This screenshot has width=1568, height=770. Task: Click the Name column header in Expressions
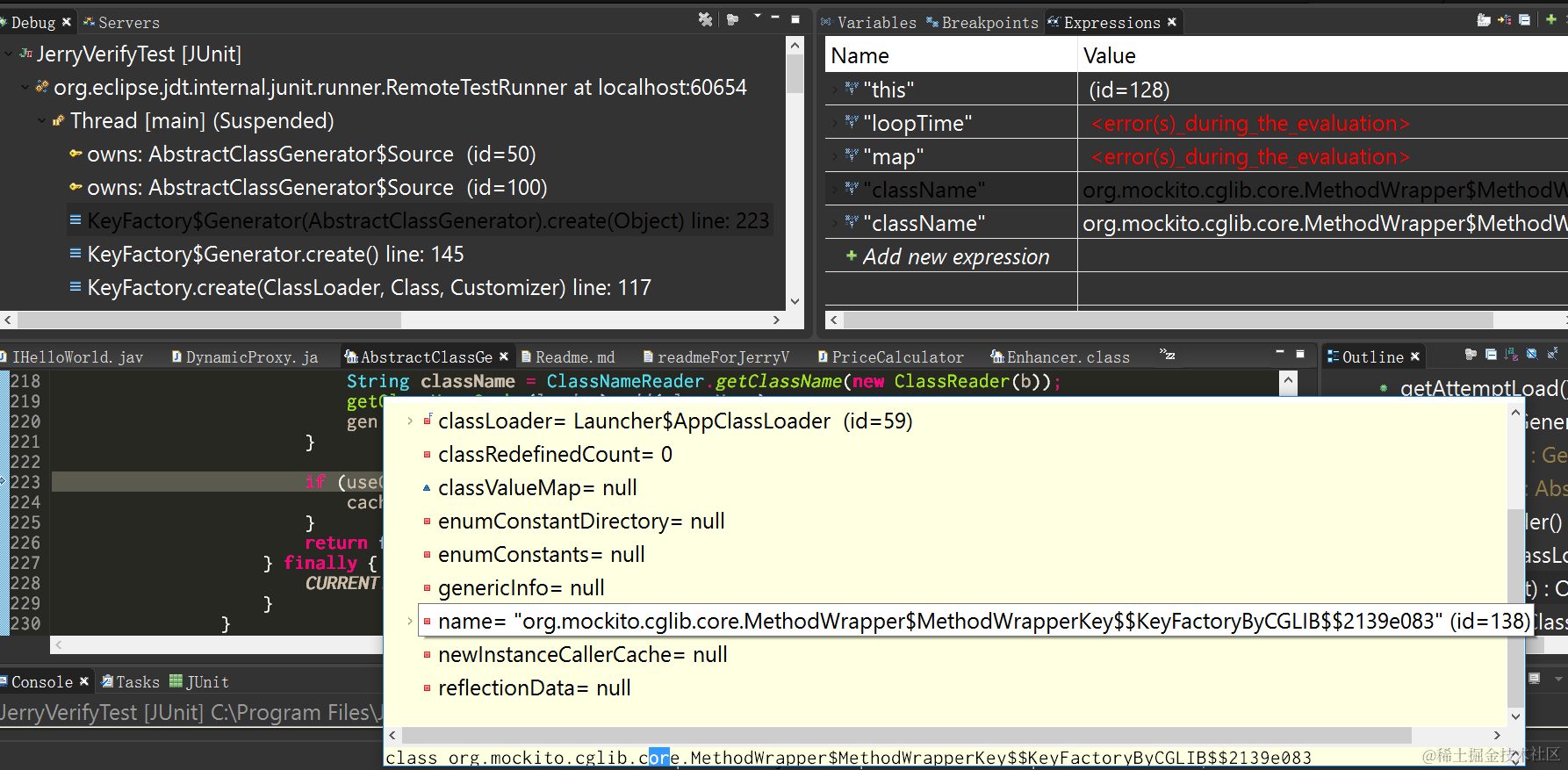[x=952, y=55]
